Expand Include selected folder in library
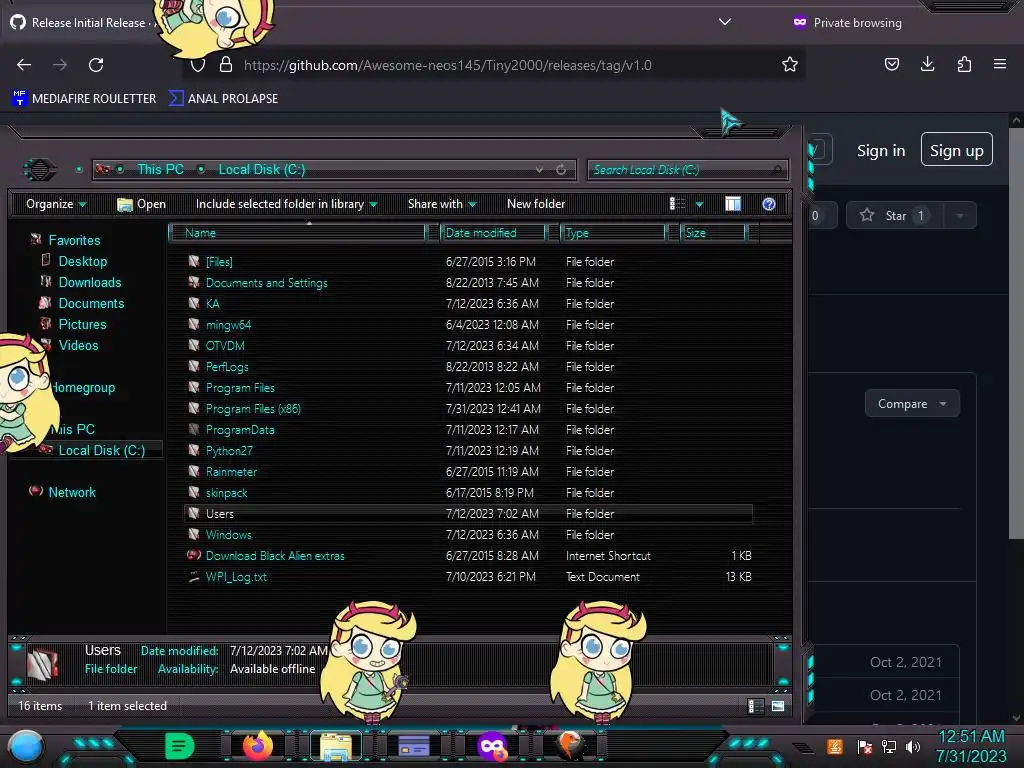The width and height of the screenshot is (1024, 768). (287, 204)
